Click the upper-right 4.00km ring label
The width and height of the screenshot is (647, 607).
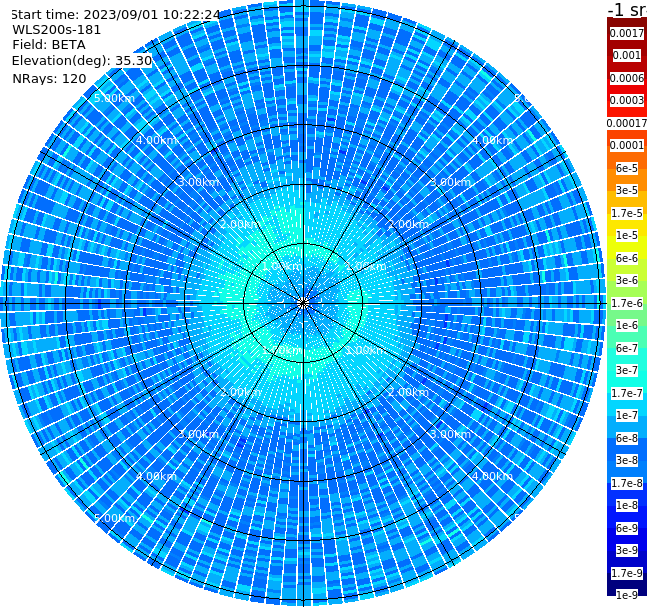pyautogui.click(x=492, y=140)
